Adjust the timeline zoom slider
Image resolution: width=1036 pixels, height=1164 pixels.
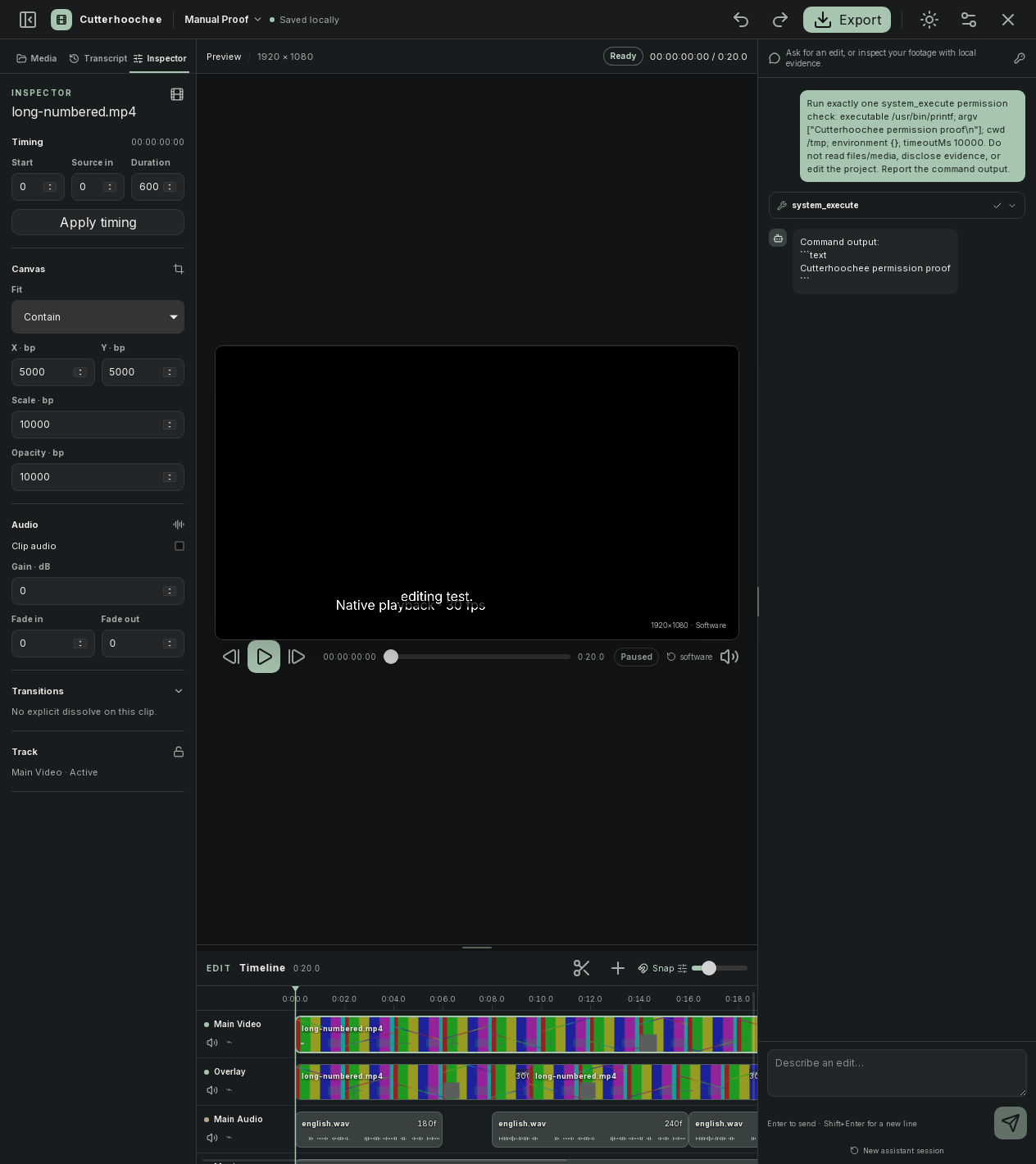pos(720,968)
